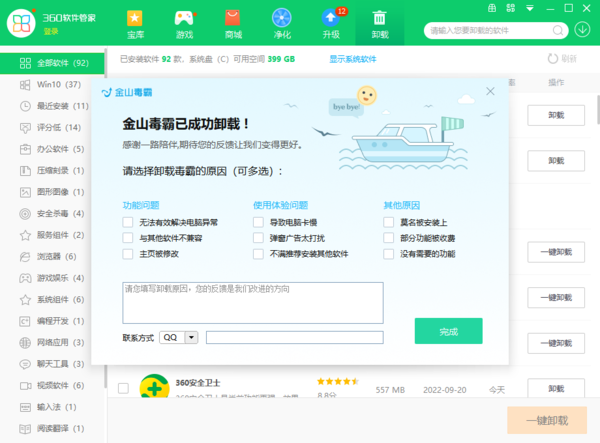Check 与其他软件不兼容 reason
Screen dimensions: 600x443
pyautogui.click(x=128, y=238)
